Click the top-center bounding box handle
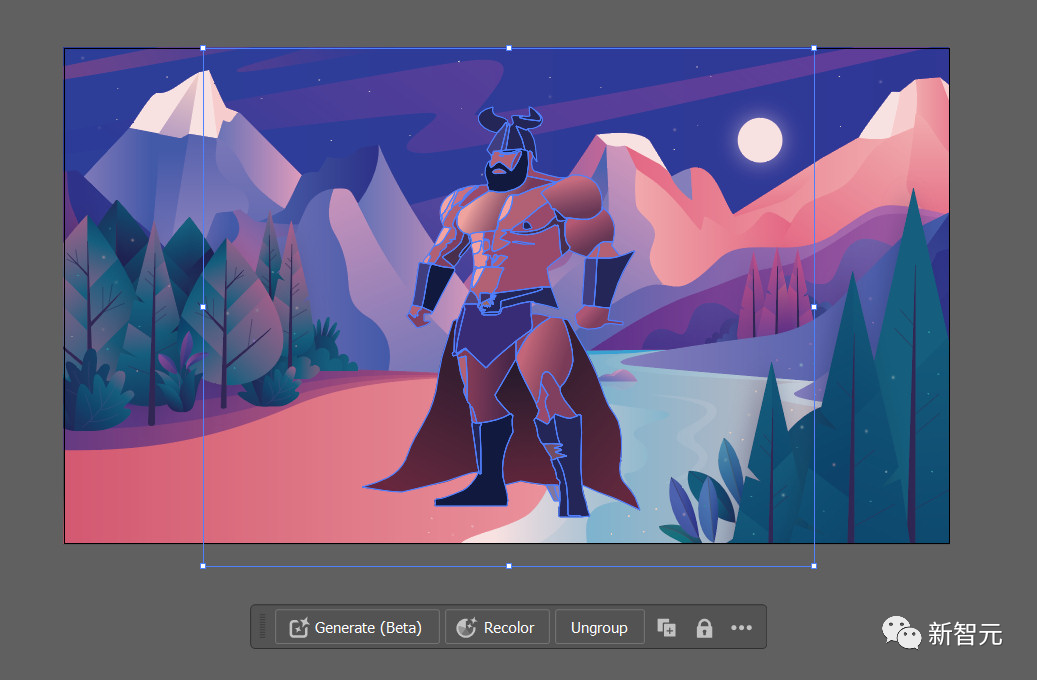The height and width of the screenshot is (680, 1037). [x=509, y=48]
